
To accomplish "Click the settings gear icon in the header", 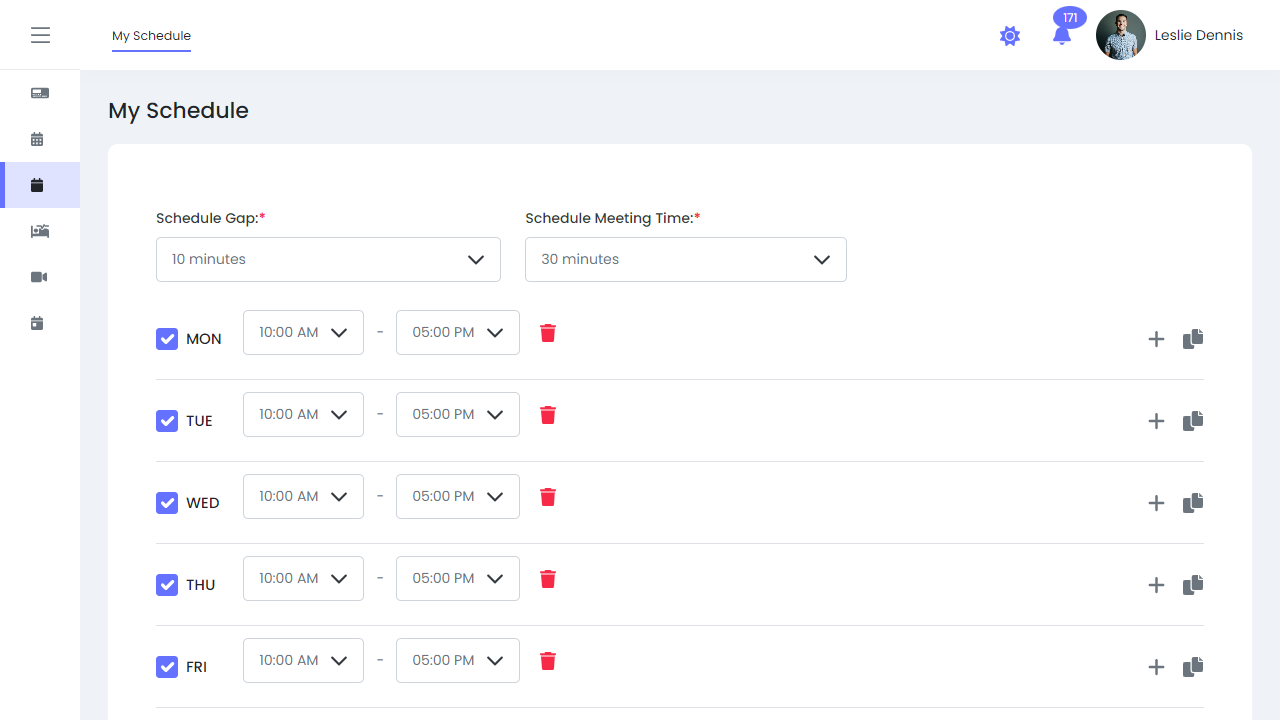I will coord(1010,36).
